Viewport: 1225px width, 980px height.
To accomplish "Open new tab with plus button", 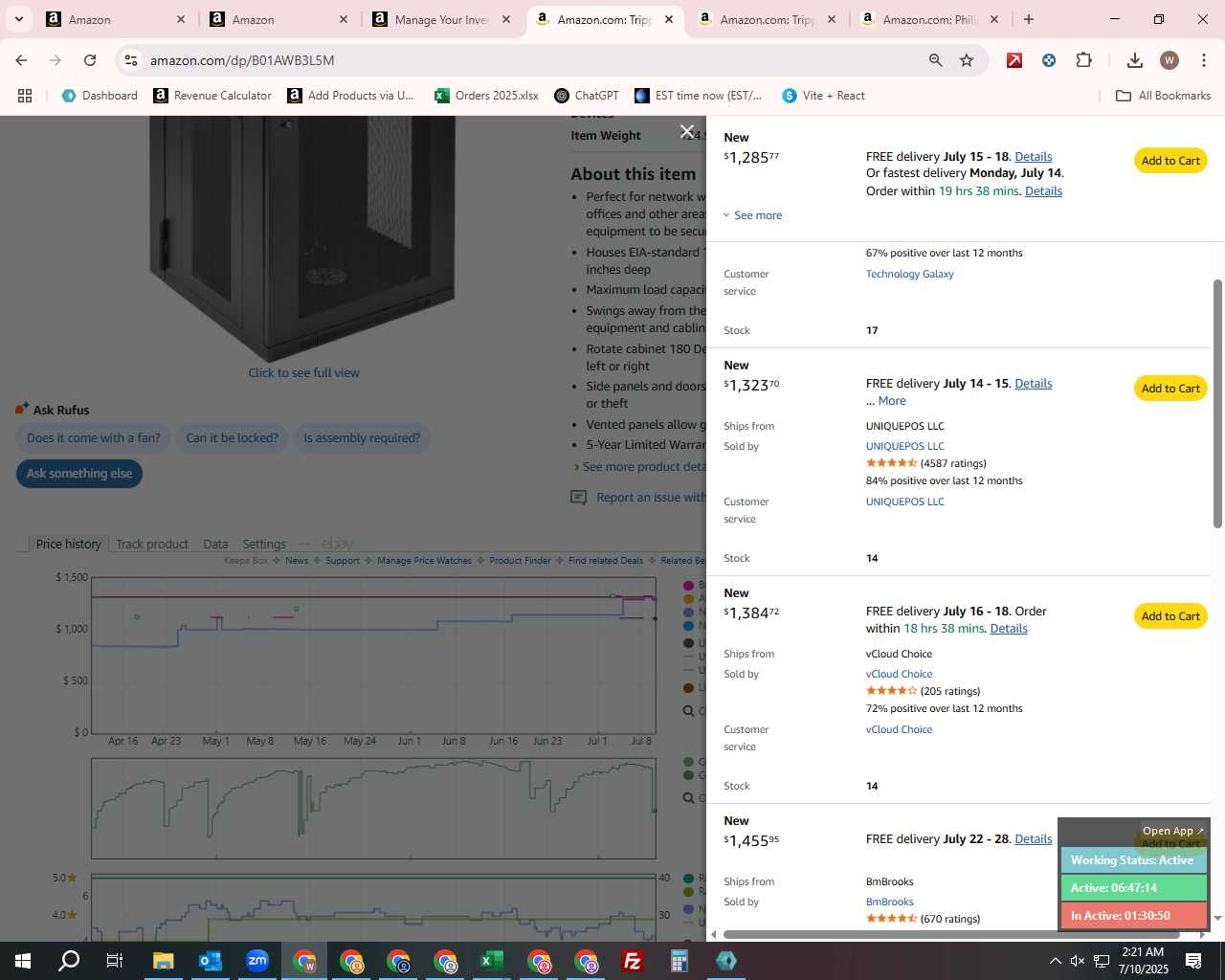I will pyautogui.click(x=1028, y=19).
